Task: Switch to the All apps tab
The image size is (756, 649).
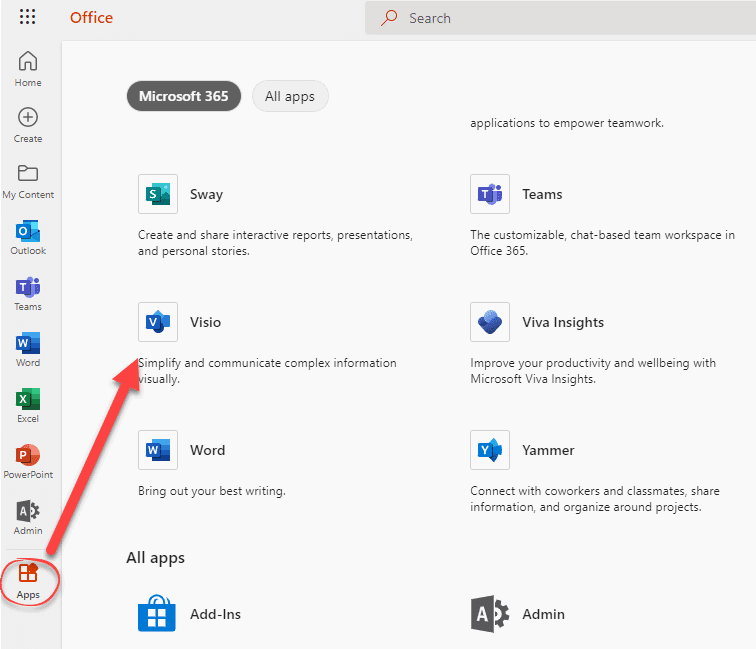Action: [x=290, y=97]
